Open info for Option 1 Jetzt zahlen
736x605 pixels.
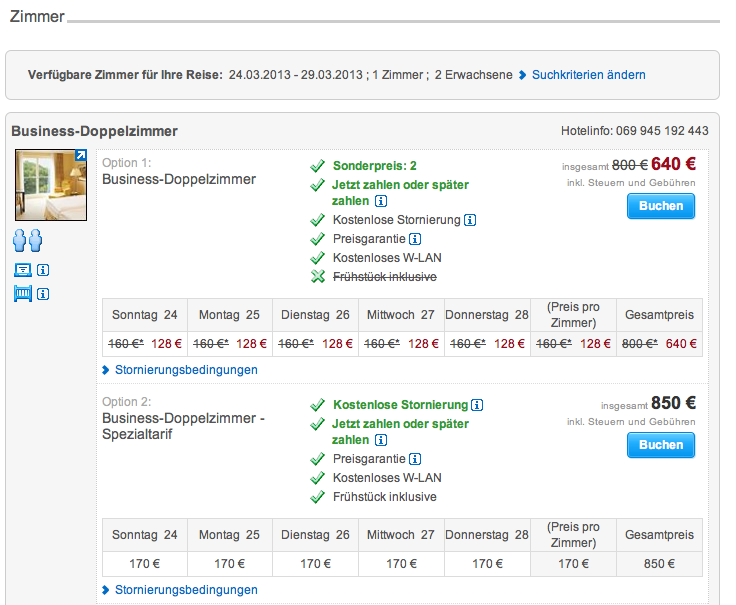point(380,201)
